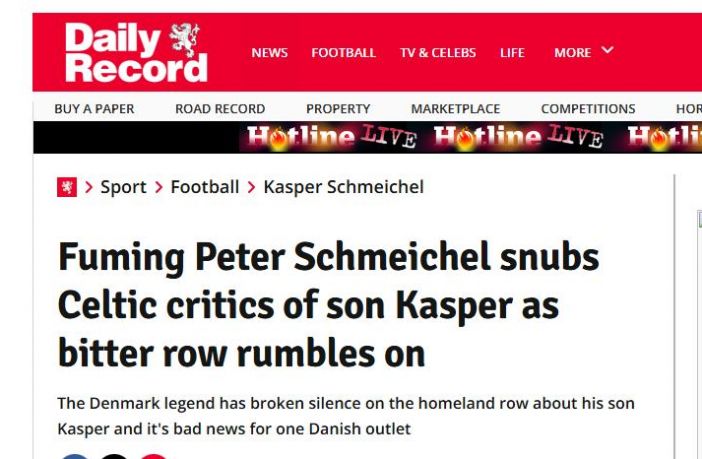The height and width of the screenshot is (459, 702).
Task: Click the red home icon in breadcrumb
Action: 67,187
